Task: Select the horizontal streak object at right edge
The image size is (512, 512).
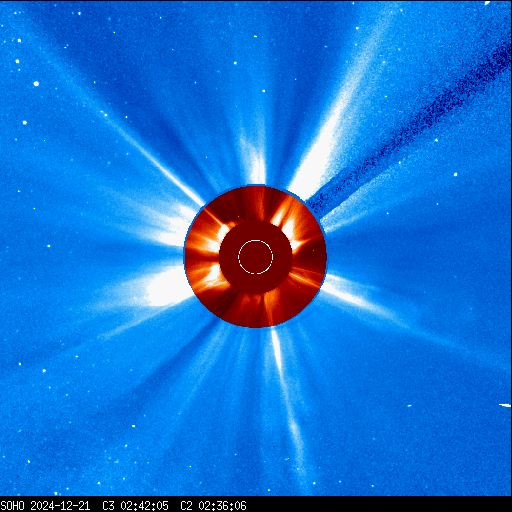Action: 505,405
